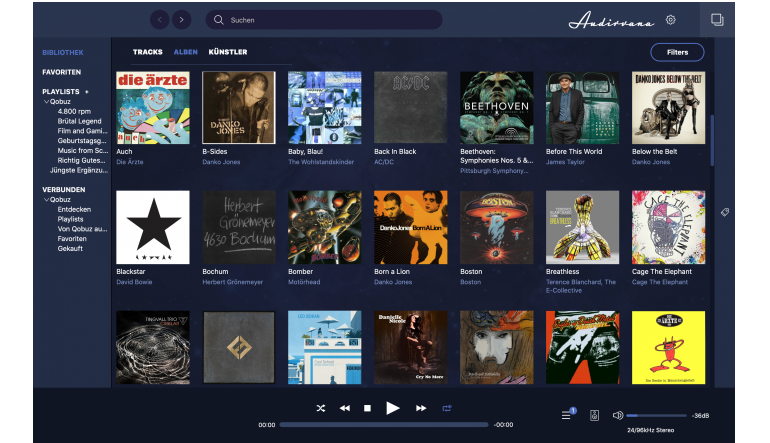Image resolution: width=770 pixels, height=443 pixels.
Task: Mute using the speaker icon
Action: pyautogui.click(x=618, y=415)
